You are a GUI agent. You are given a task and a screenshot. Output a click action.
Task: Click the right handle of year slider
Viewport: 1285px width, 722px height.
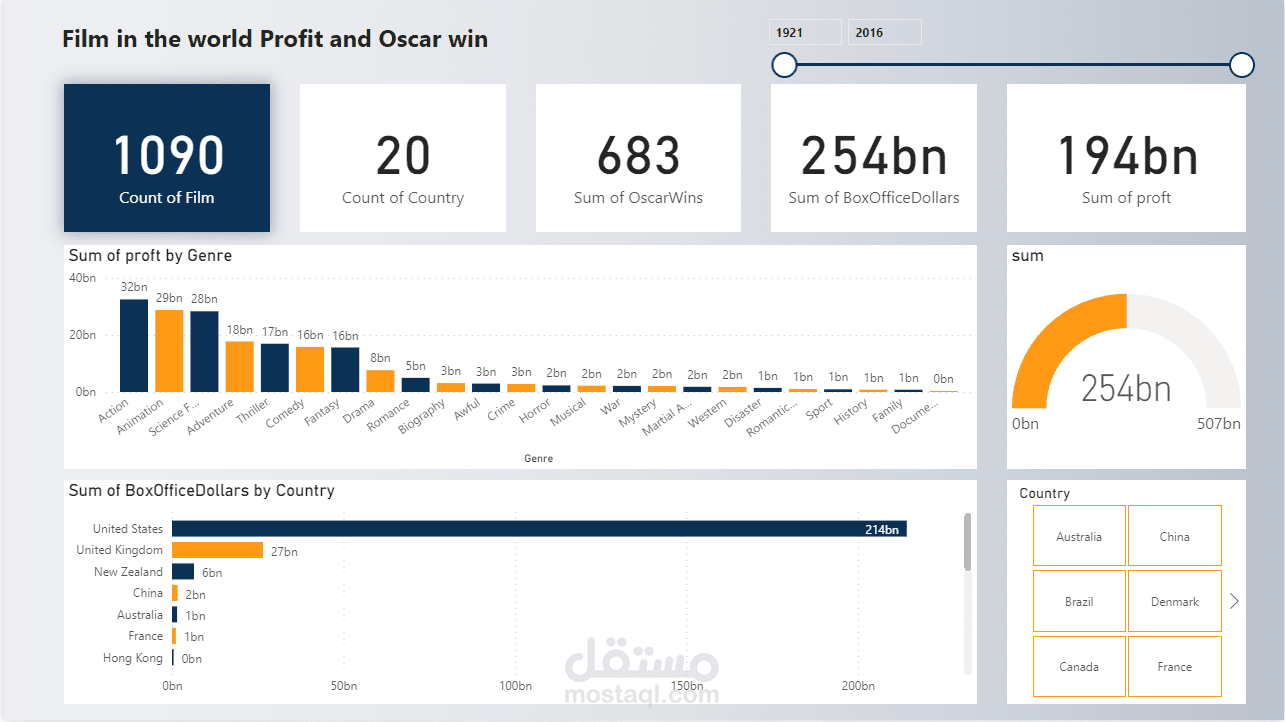[x=1241, y=65]
